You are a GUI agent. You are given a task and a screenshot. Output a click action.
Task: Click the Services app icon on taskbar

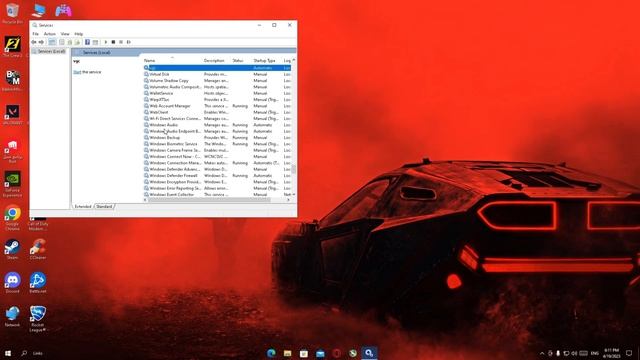[x=369, y=353]
